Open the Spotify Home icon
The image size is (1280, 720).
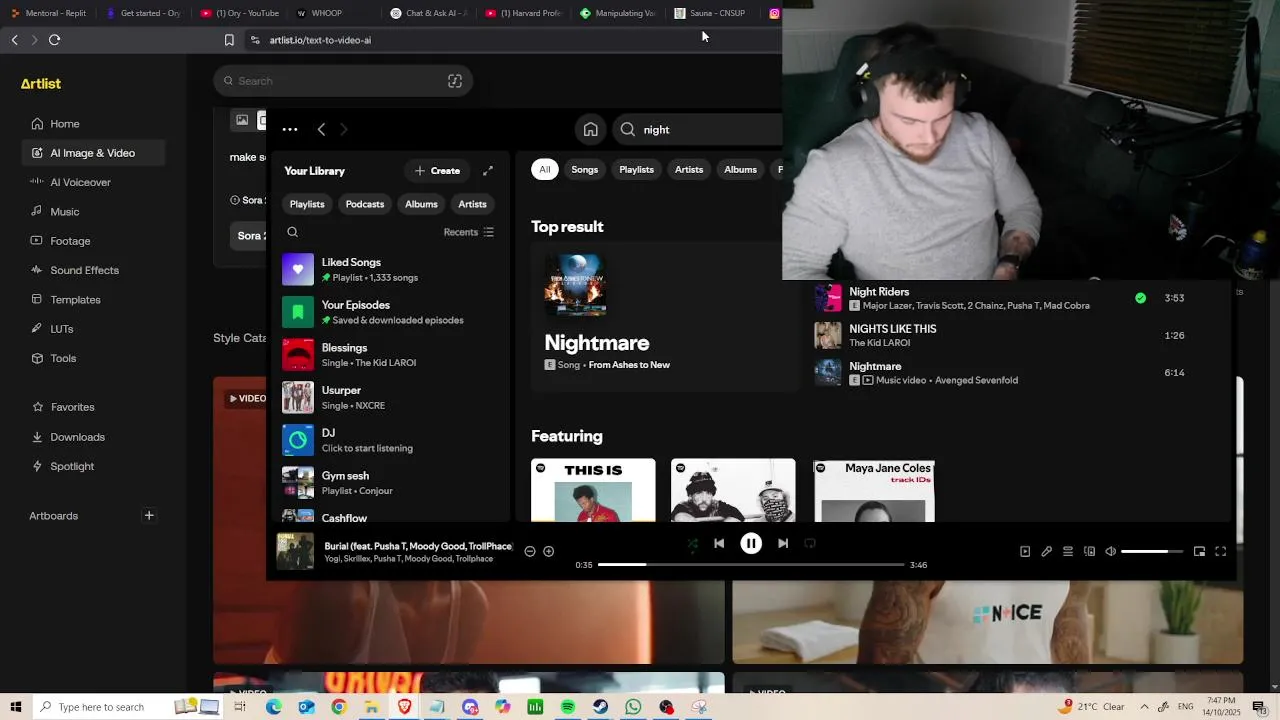pos(591,130)
